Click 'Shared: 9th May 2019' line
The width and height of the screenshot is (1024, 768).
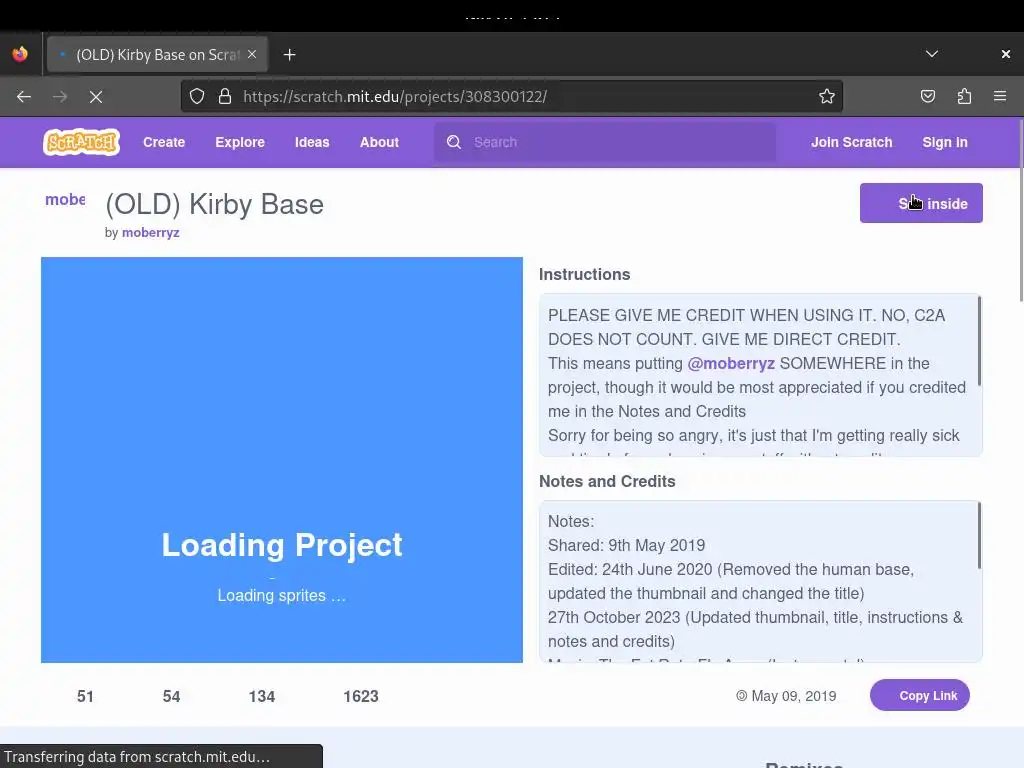[626, 545]
